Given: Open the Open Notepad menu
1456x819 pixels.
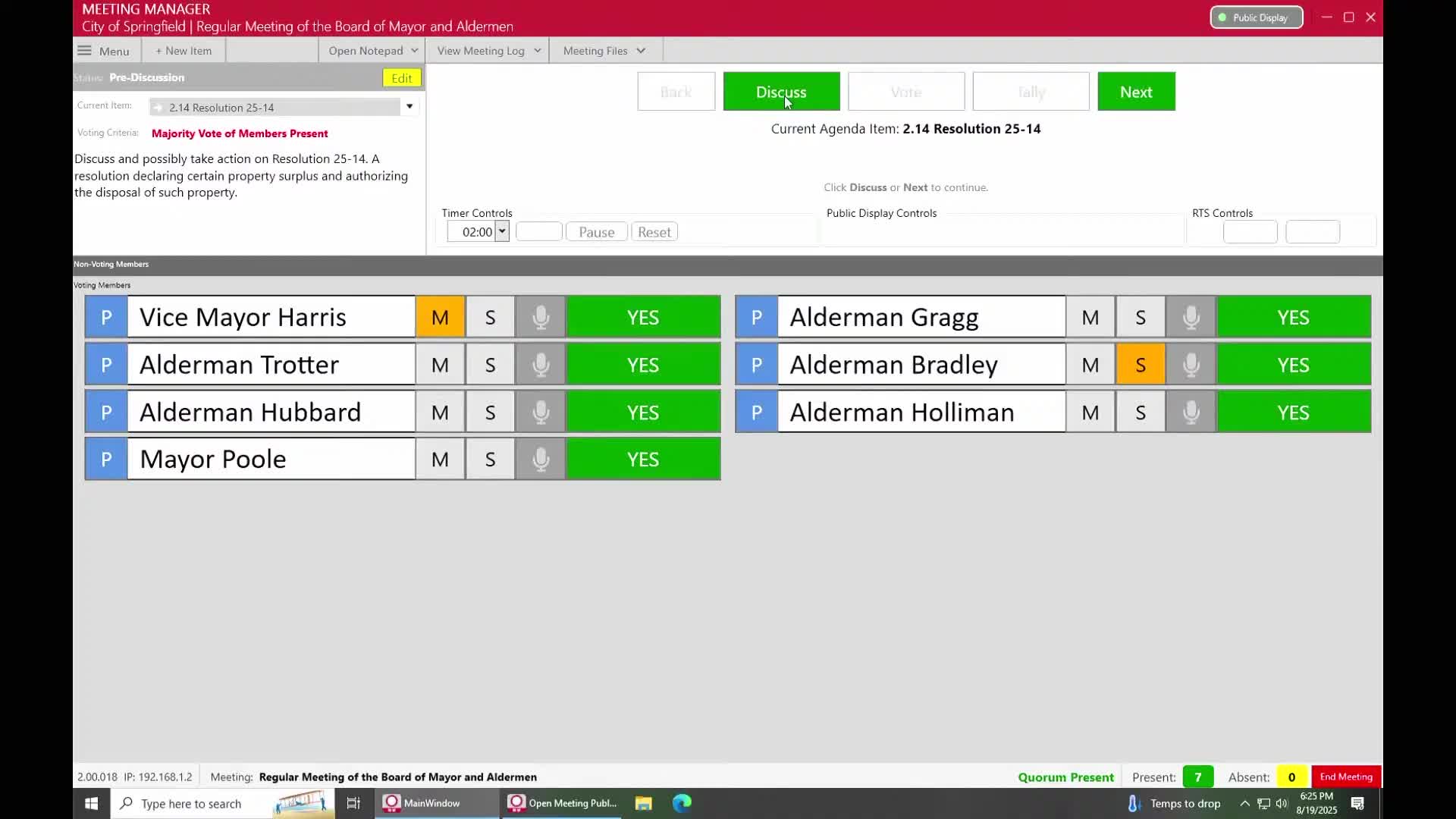Looking at the screenshot, I should pyautogui.click(x=372, y=51).
